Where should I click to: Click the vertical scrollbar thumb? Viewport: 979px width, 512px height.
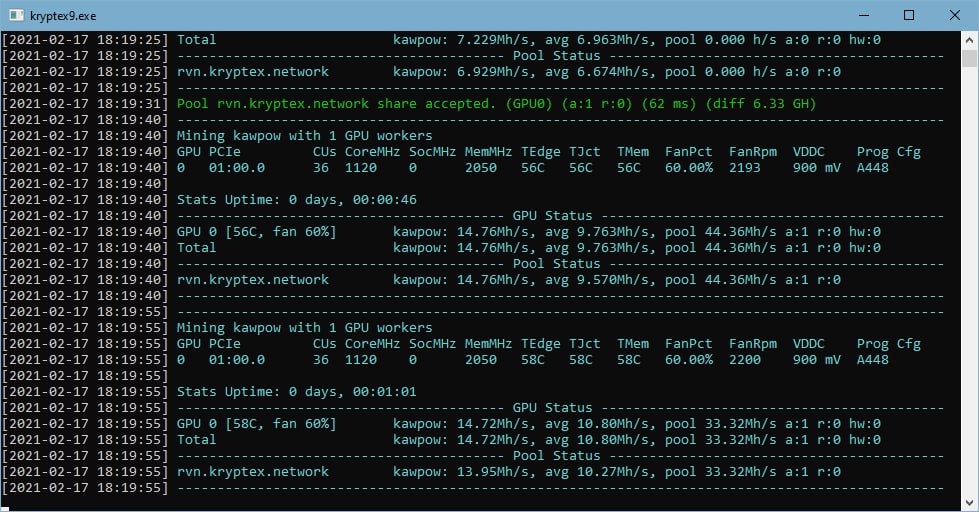(969, 58)
